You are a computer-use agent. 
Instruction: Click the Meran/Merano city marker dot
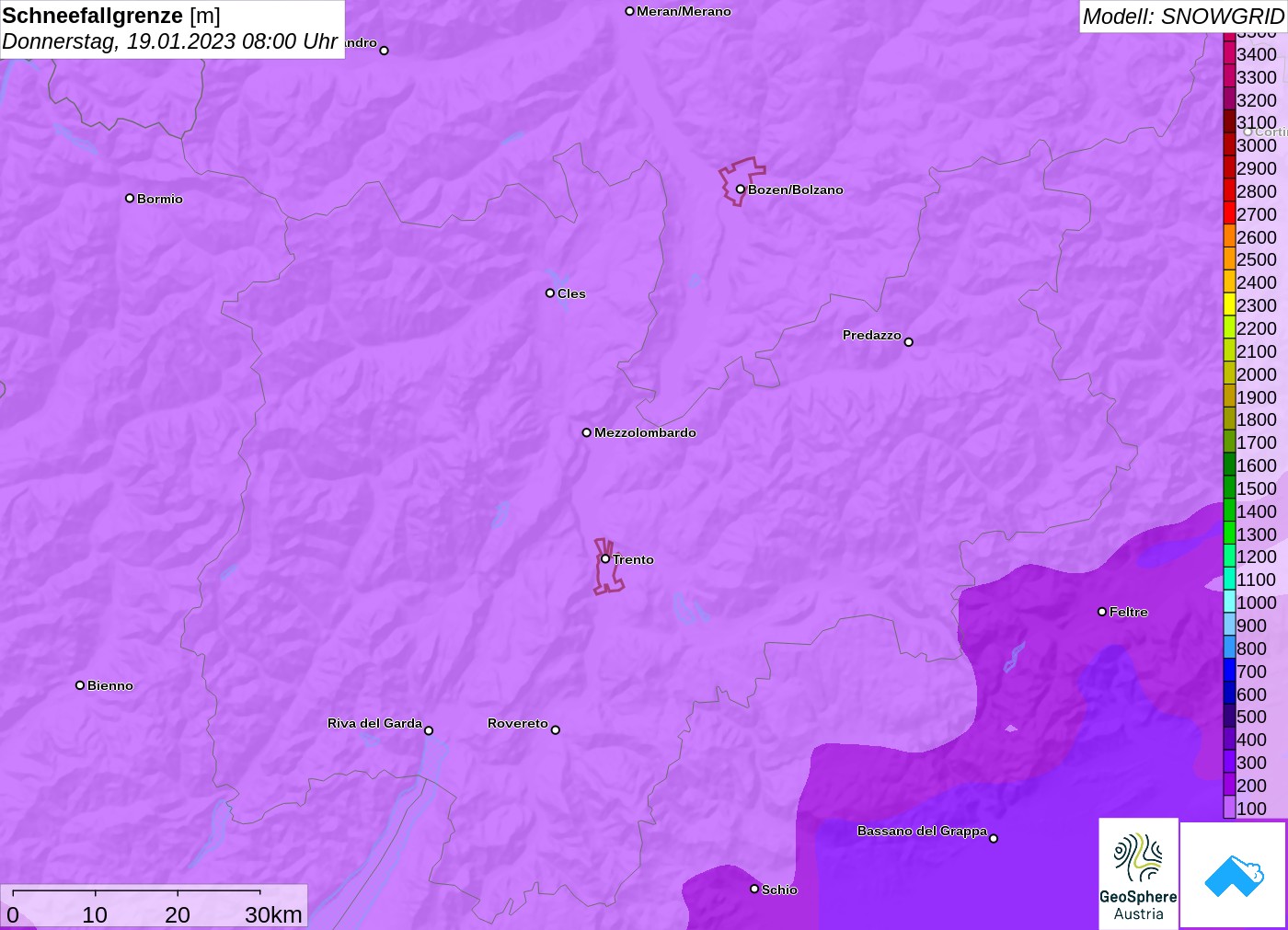coord(629,11)
